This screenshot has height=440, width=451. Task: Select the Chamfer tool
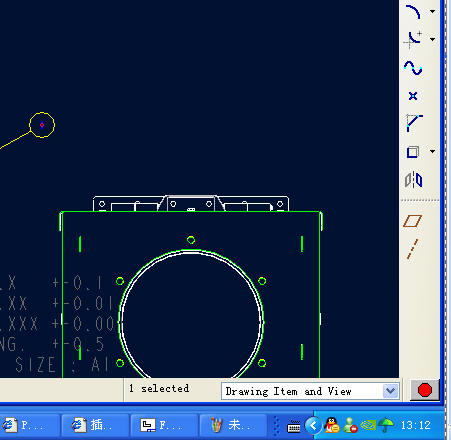[414, 123]
